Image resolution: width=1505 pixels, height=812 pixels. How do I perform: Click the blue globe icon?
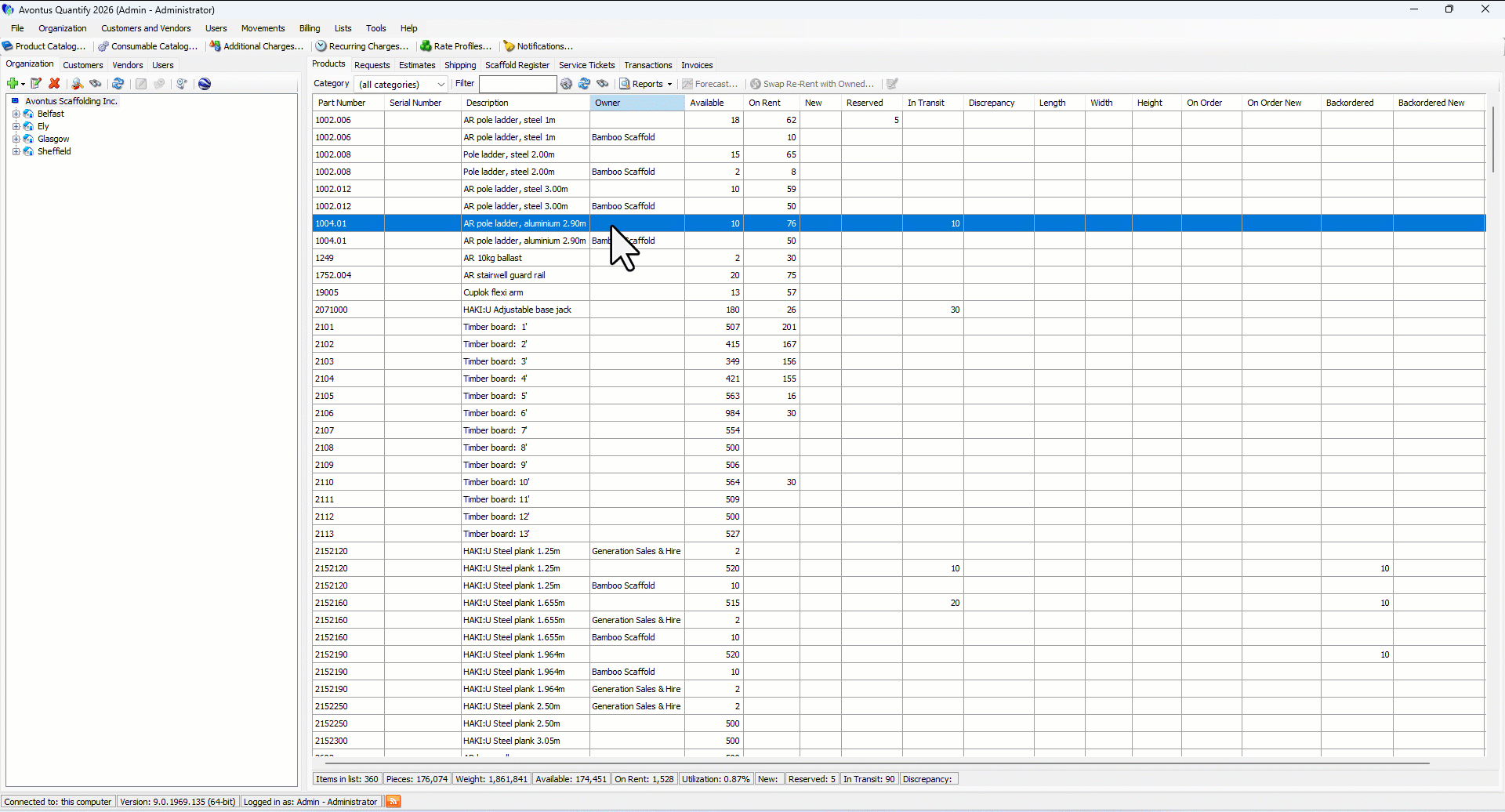pyautogui.click(x=205, y=84)
